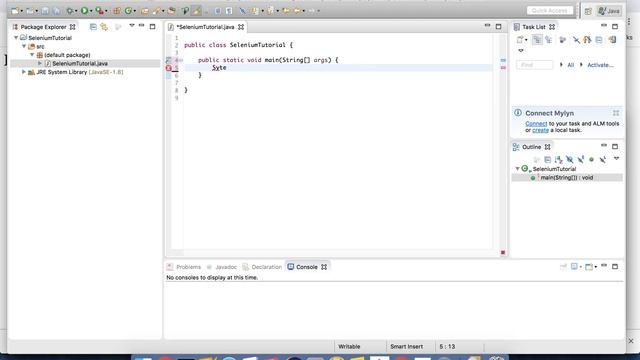The image size is (640, 360).
Task: Open the Task List view menu arrow
Action: pos(521,51)
